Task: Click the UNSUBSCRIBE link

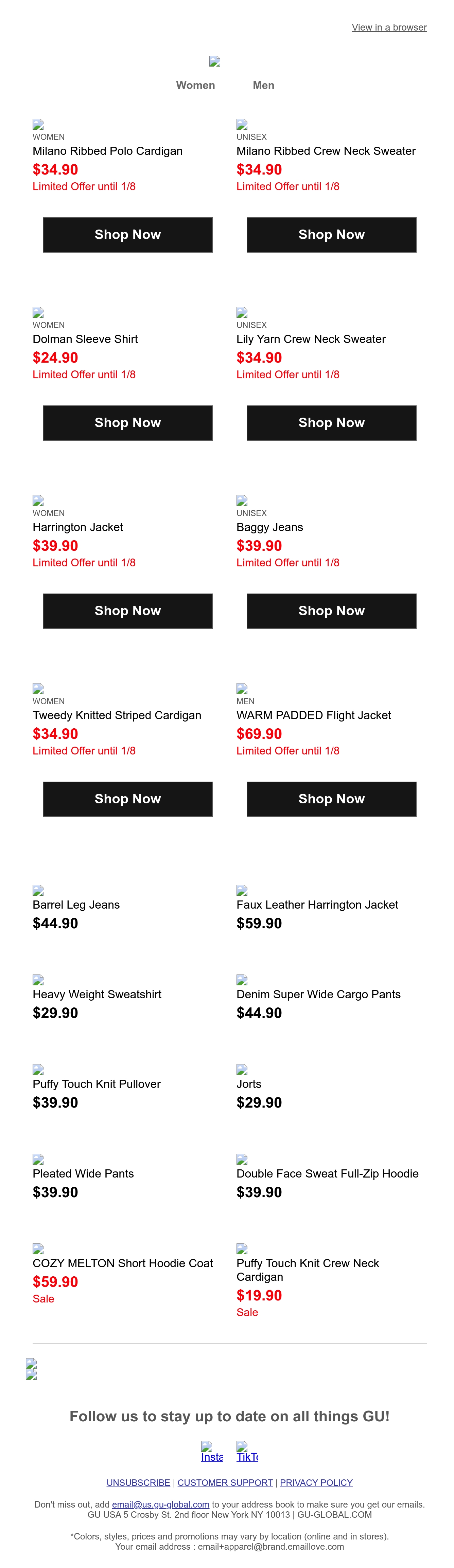Action: click(x=138, y=1483)
